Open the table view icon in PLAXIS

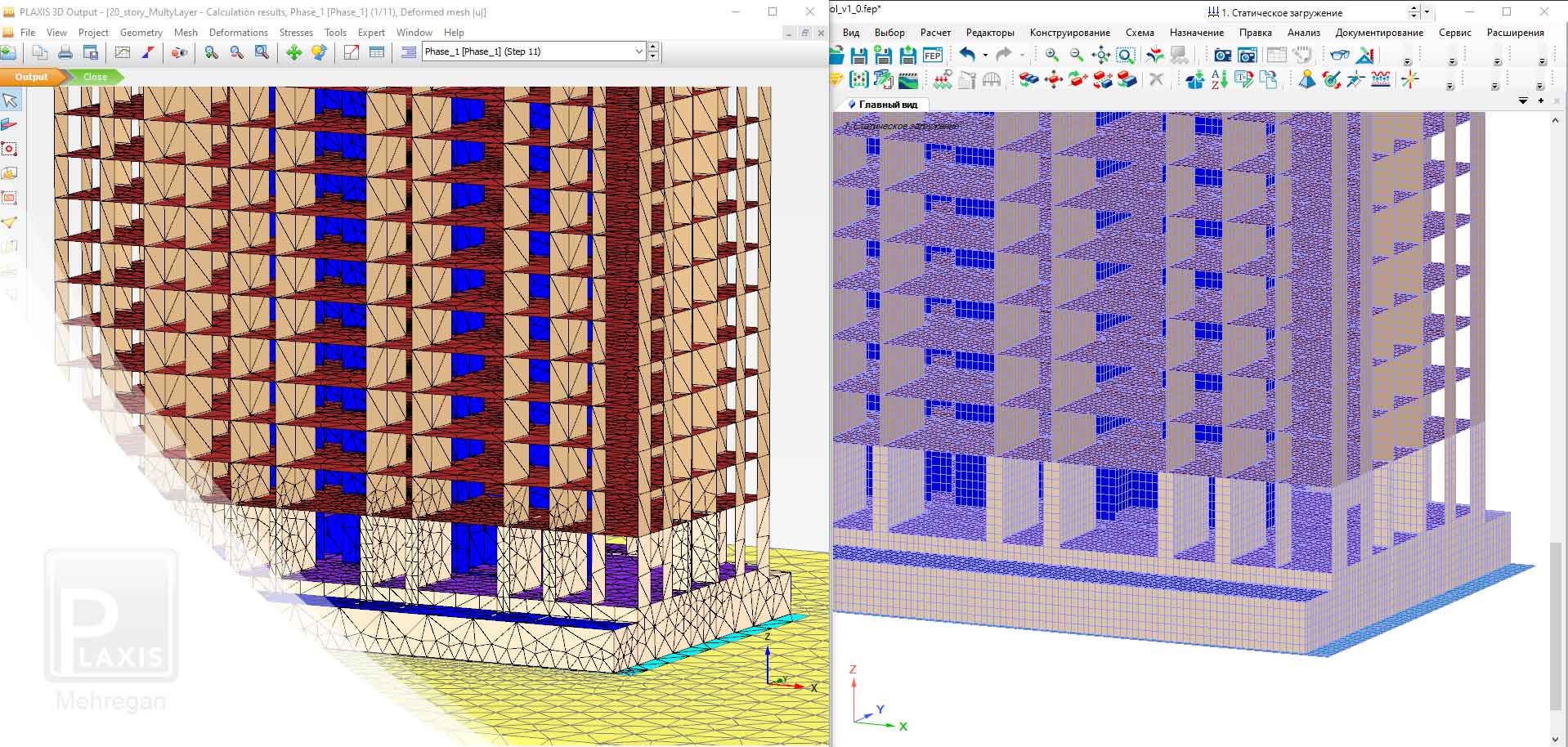377,52
